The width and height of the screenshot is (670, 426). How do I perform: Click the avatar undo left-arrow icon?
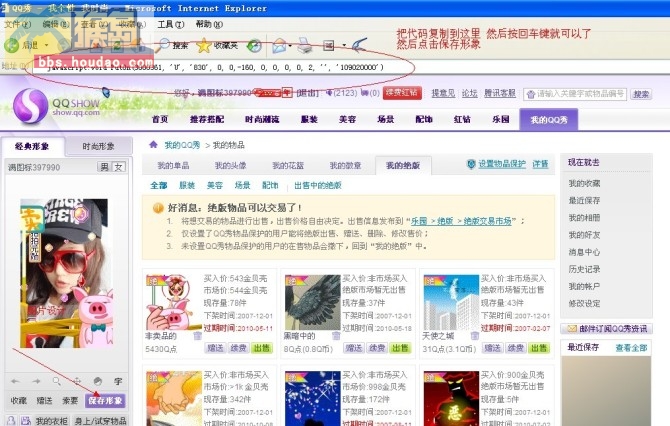coord(15,381)
